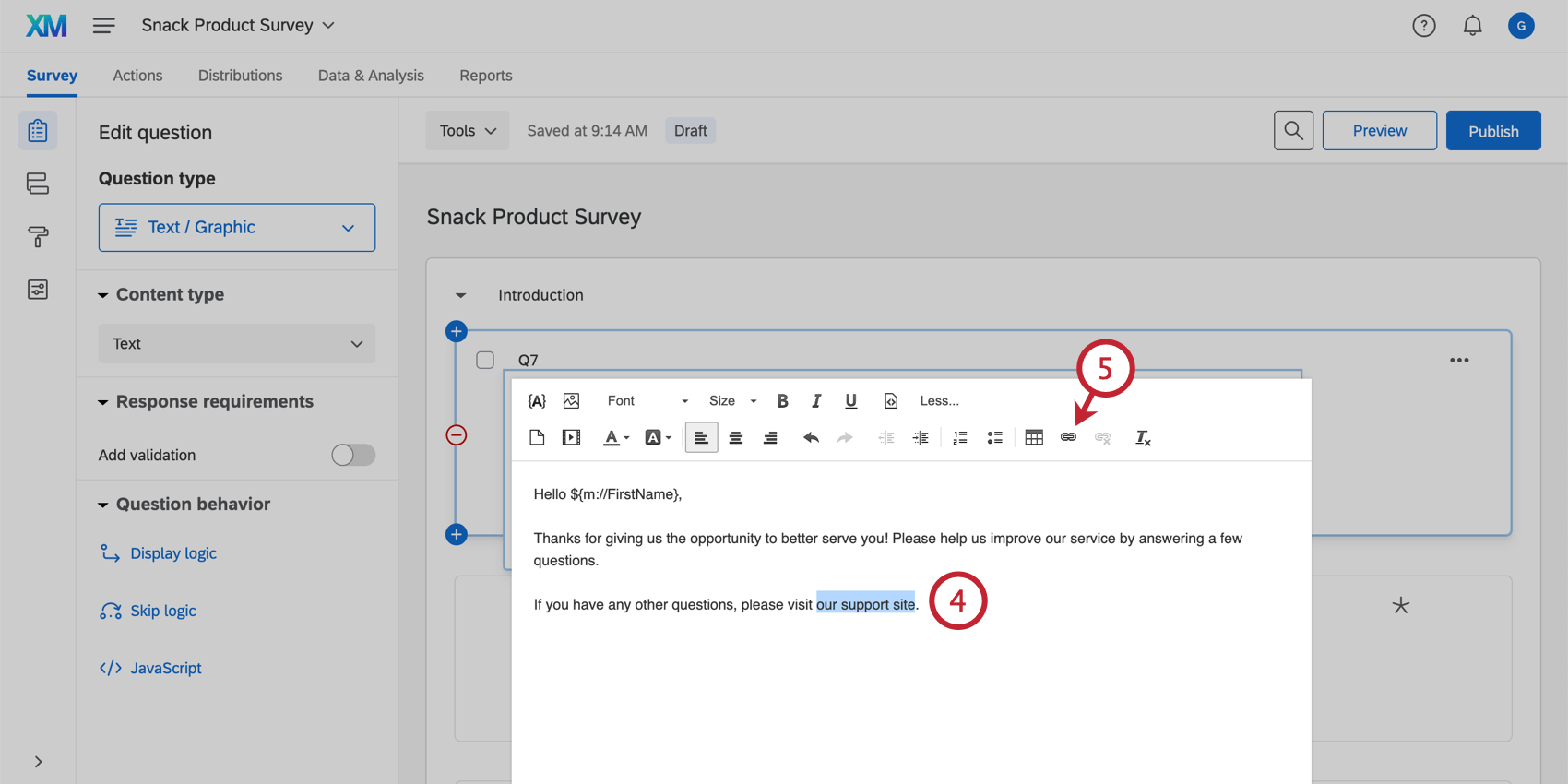The image size is (1568, 784).
Task: Check the Q7 question checkbox
Action: click(485, 360)
